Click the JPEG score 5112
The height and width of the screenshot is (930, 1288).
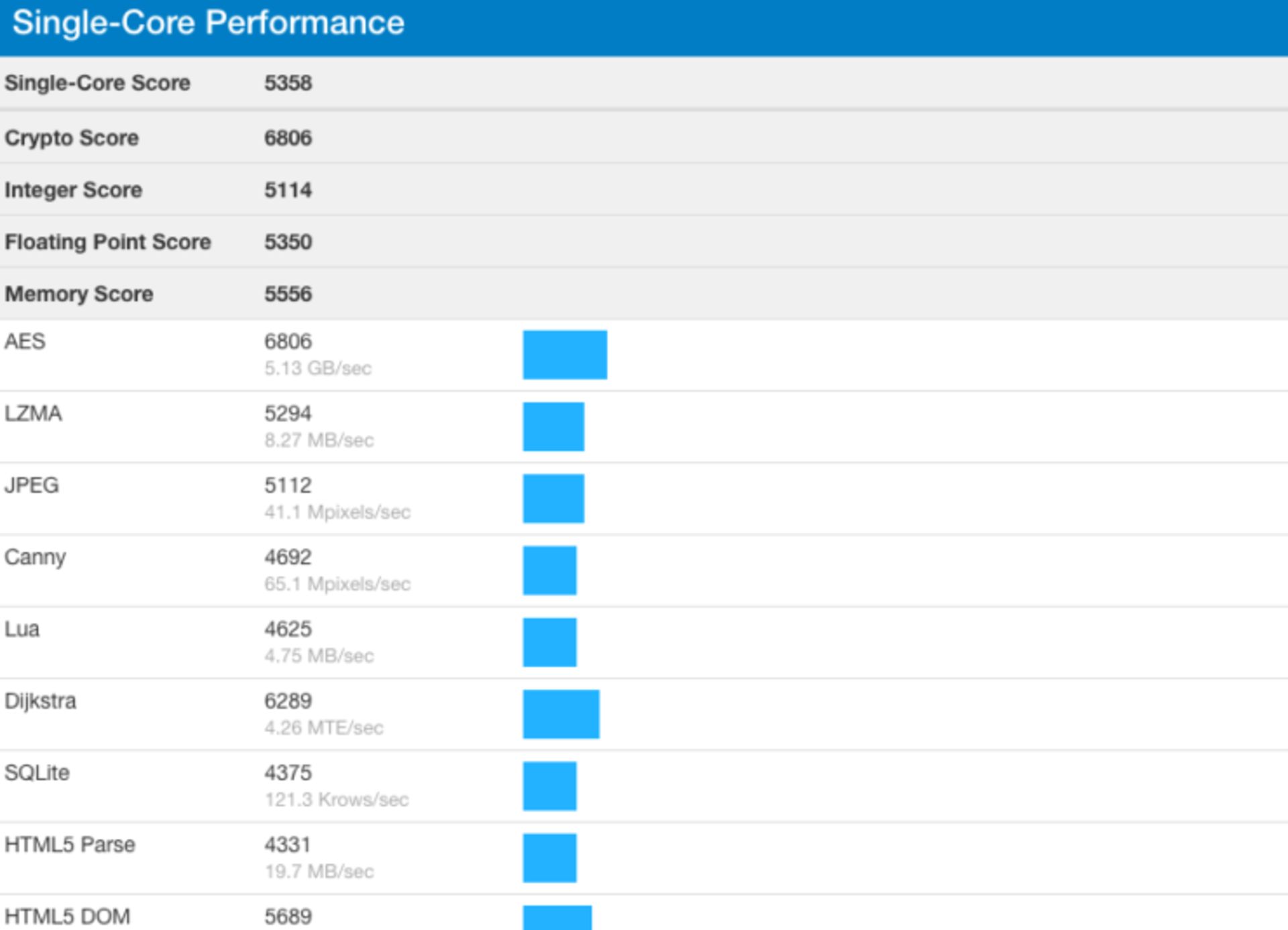[x=287, y=485]
